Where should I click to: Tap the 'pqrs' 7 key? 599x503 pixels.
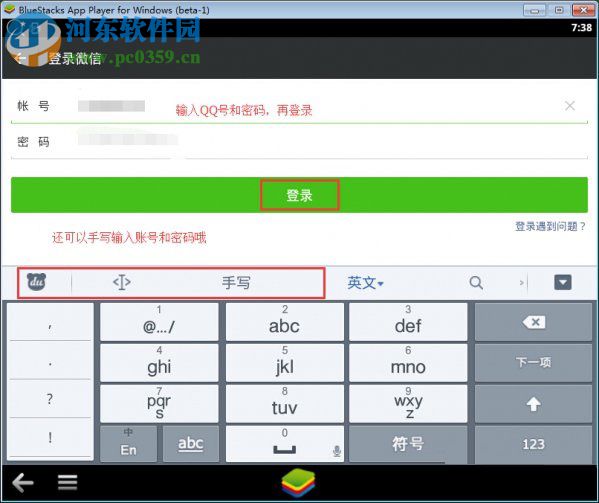(x=159, y=404)
